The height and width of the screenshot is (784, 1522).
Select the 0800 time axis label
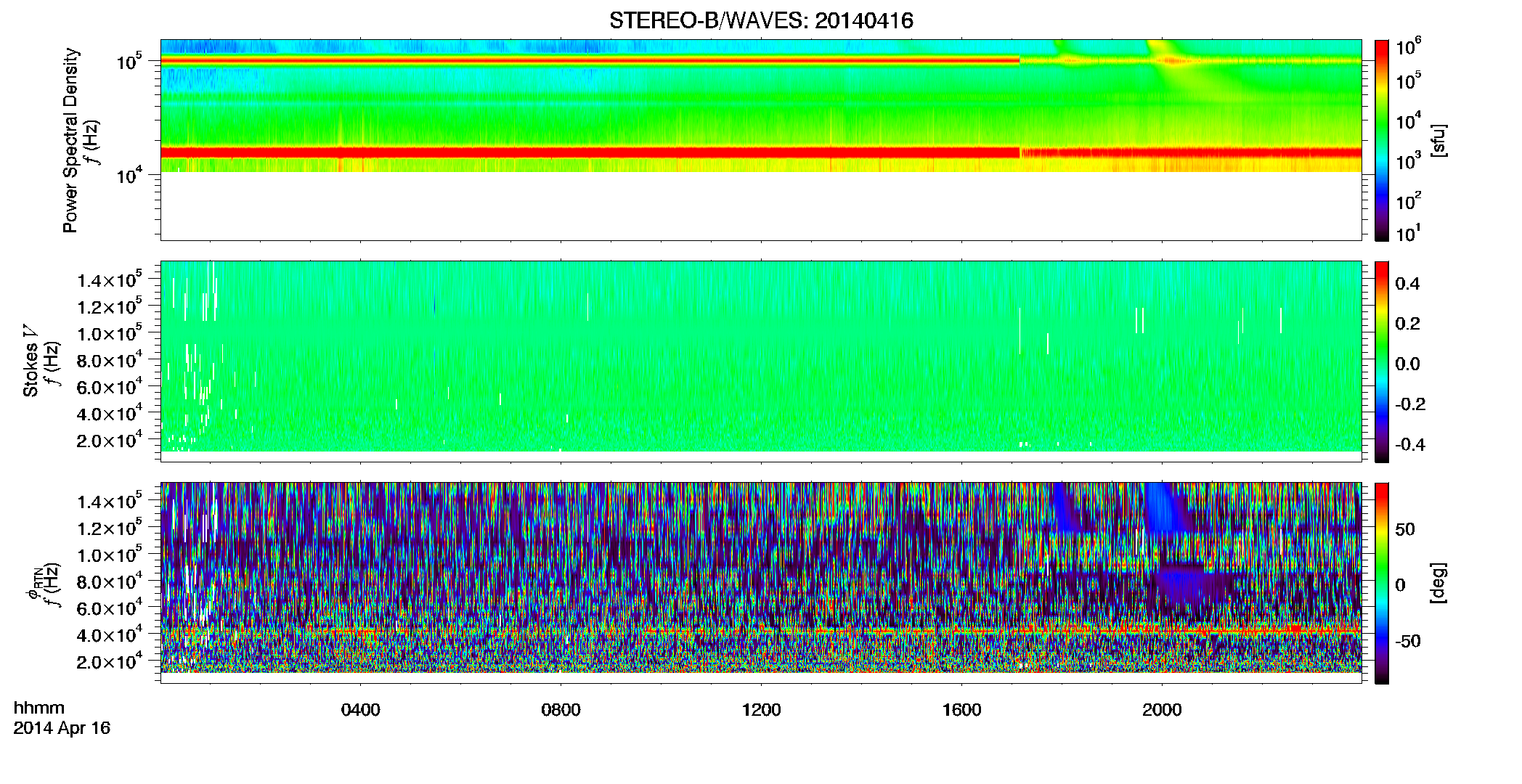[561, 710]
